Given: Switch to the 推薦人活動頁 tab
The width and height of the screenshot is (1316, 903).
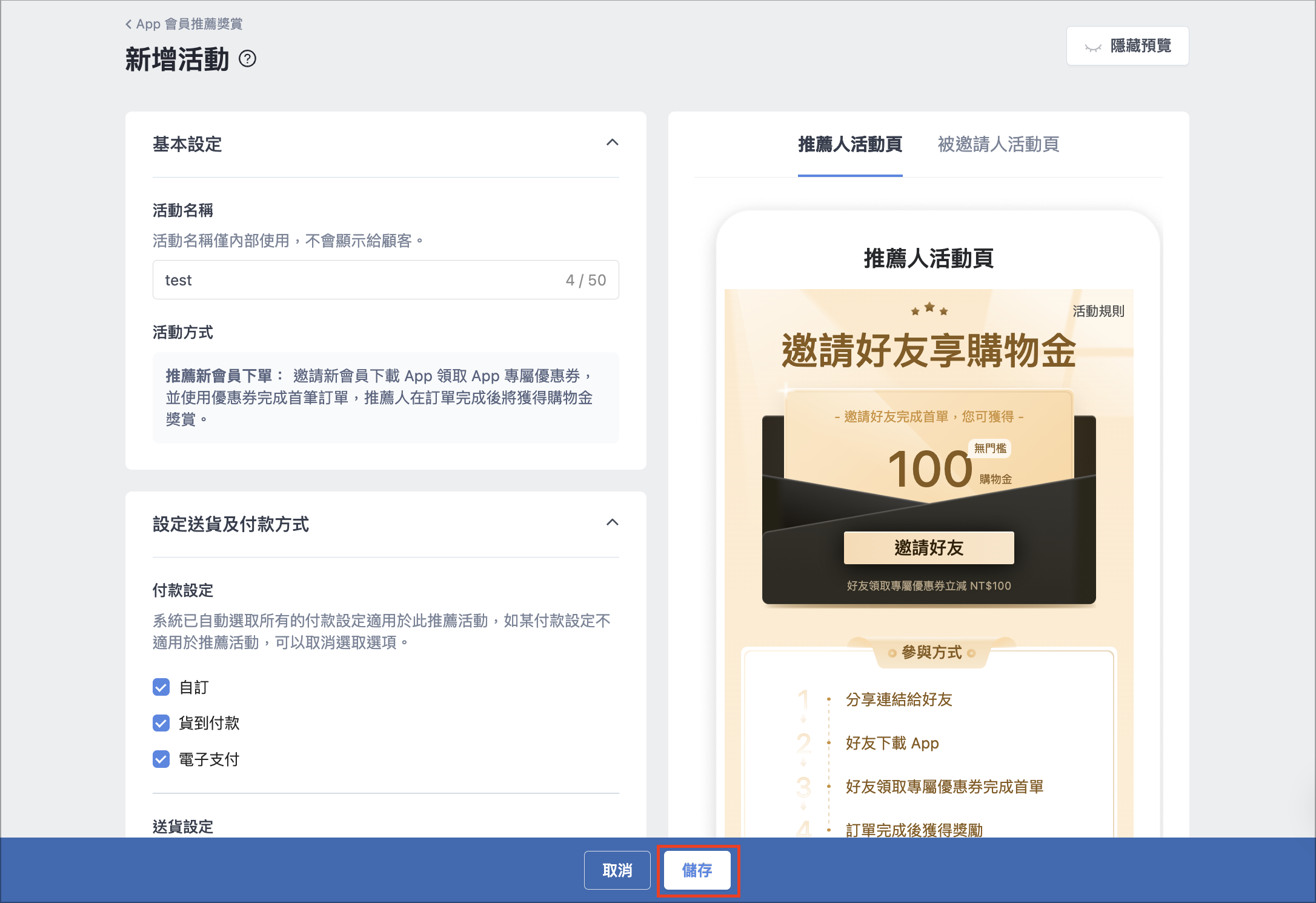Looking at the screenshot, I should click(x=849, y=144).
